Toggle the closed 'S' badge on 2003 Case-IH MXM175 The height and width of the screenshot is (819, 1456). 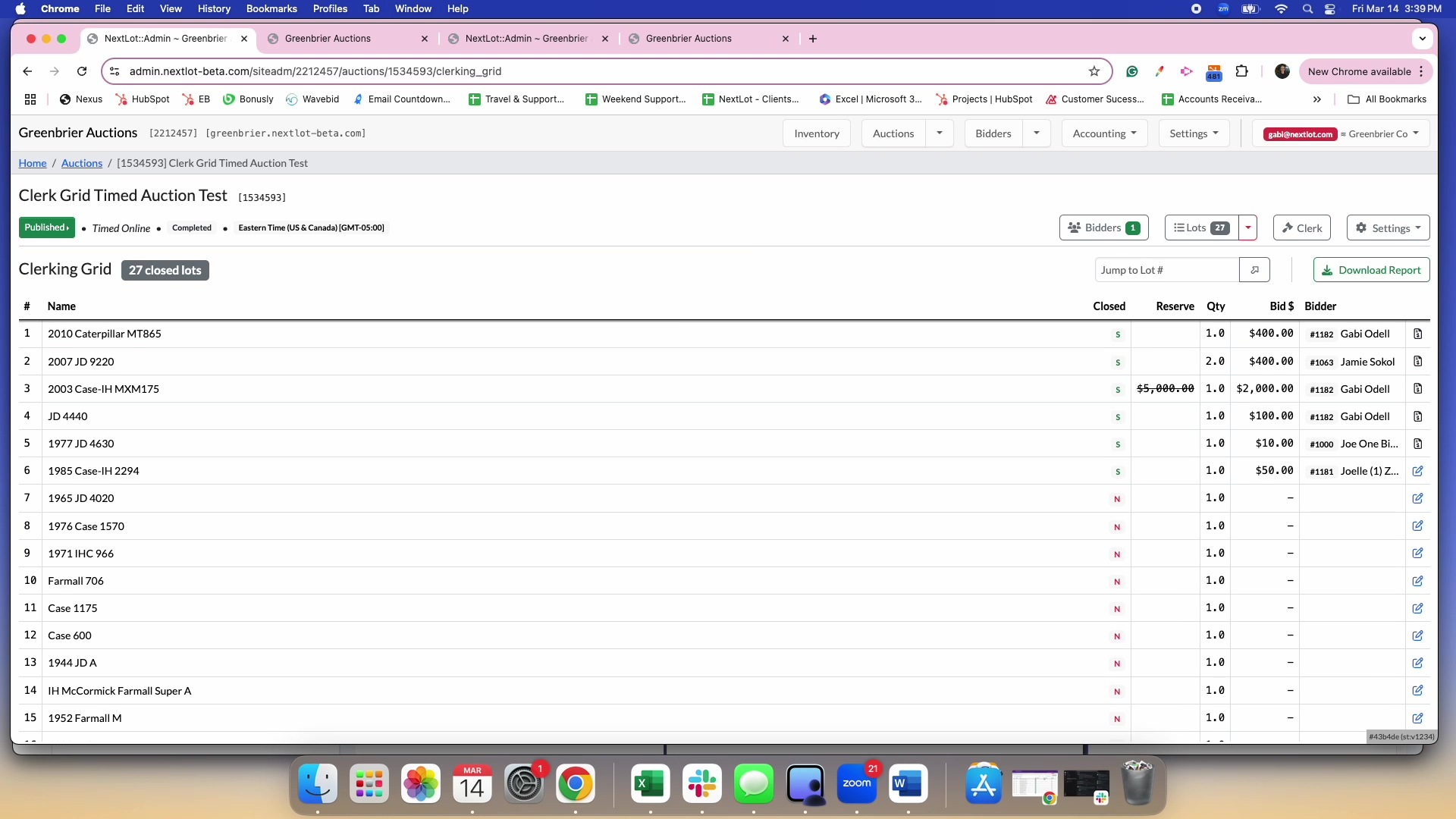pyautogui.click(x=1117, y=389)
